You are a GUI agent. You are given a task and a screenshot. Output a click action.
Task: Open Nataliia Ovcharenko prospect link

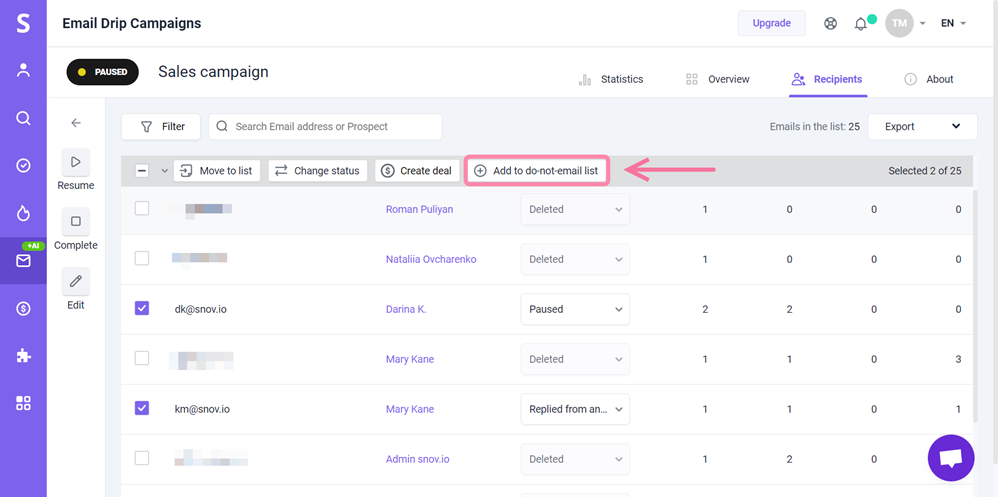pos(431,259)
